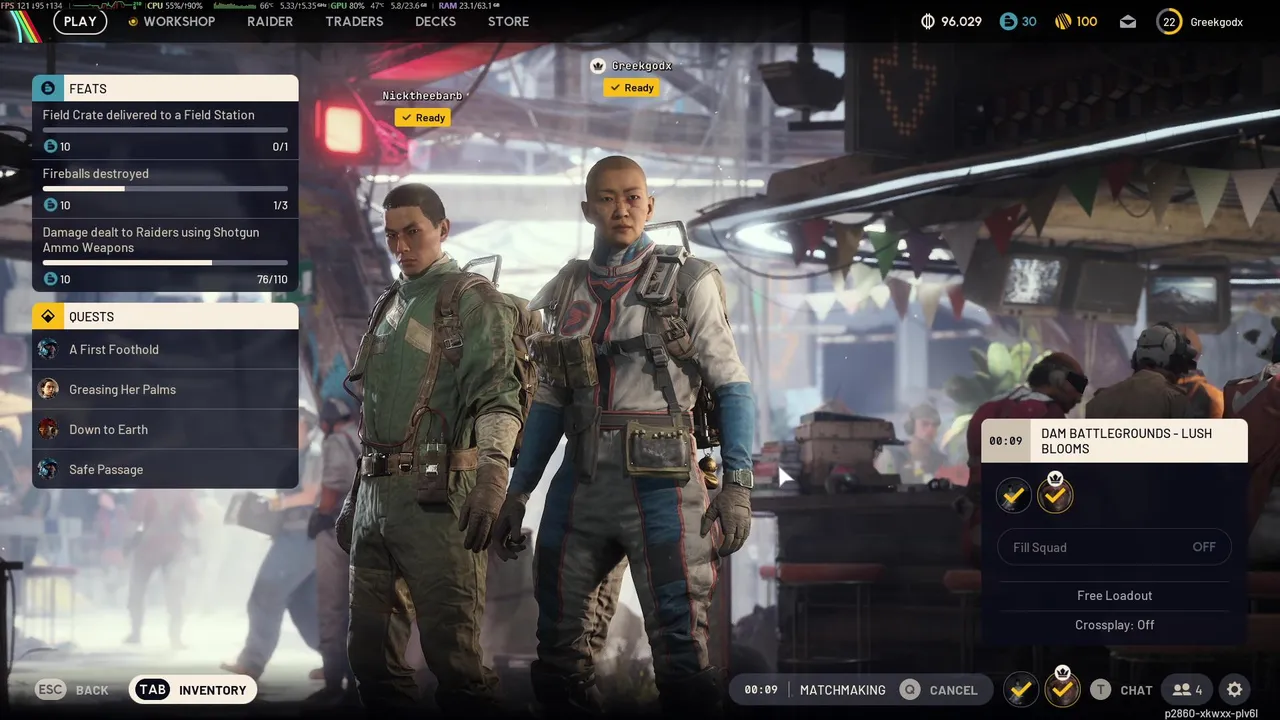Click the coin currency icon beside 96.029

pyautogui.click(x=928, y=21)
